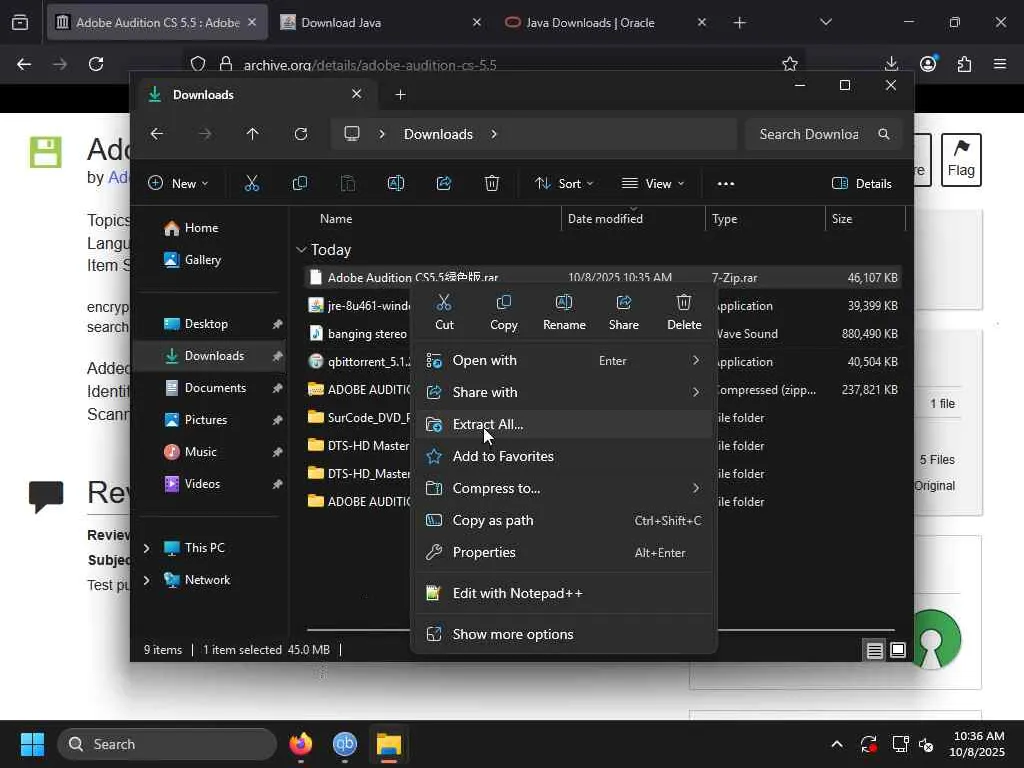Click the Search Downloads field

[x=823, y=134]
